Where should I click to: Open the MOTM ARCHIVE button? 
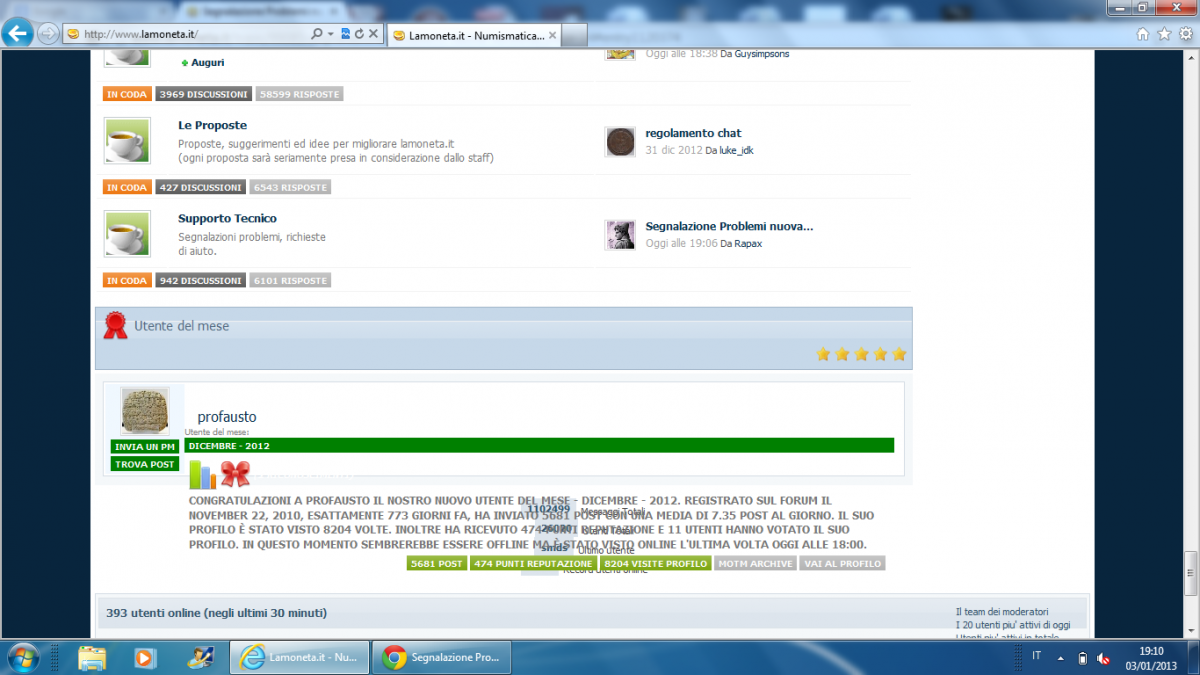[755, 564]
